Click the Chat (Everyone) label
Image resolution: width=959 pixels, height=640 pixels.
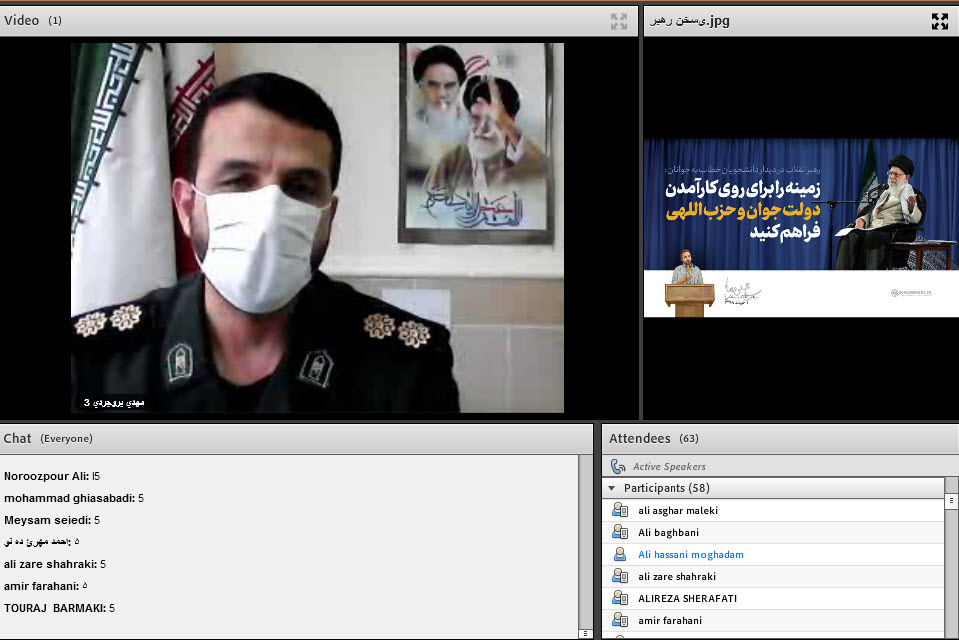click(x=66, y=439)
